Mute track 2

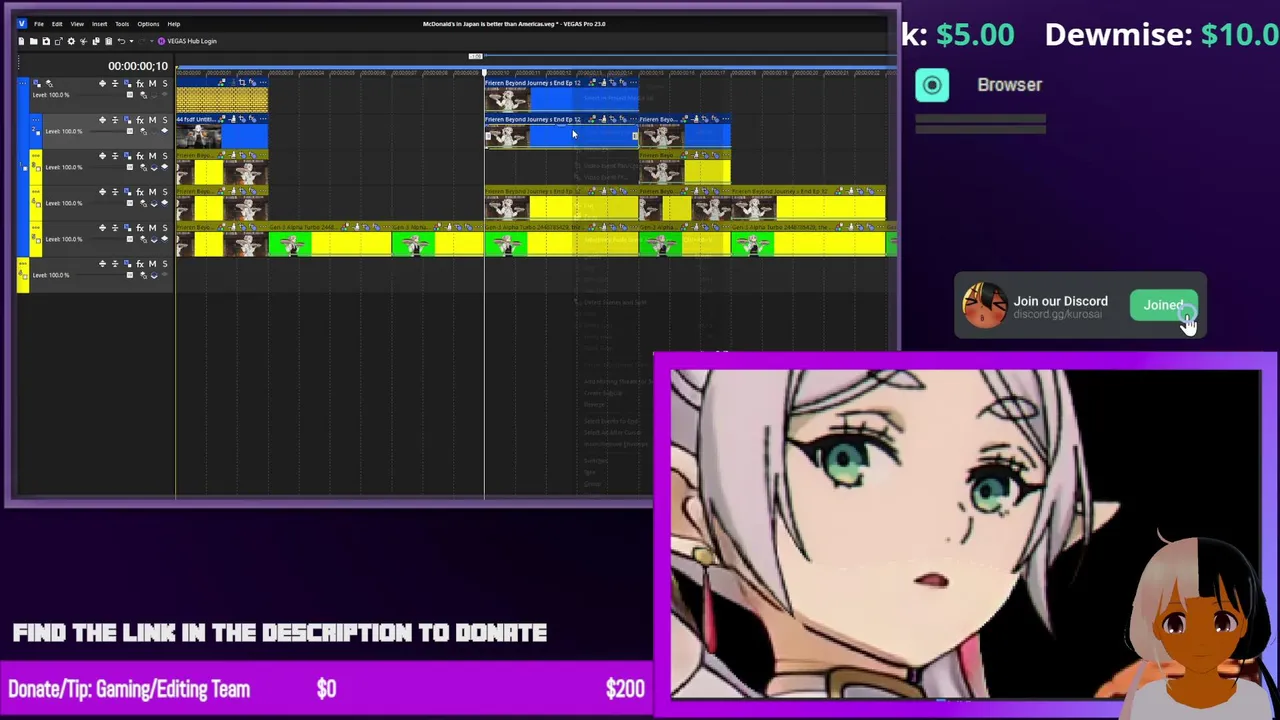tap(152, 120)
